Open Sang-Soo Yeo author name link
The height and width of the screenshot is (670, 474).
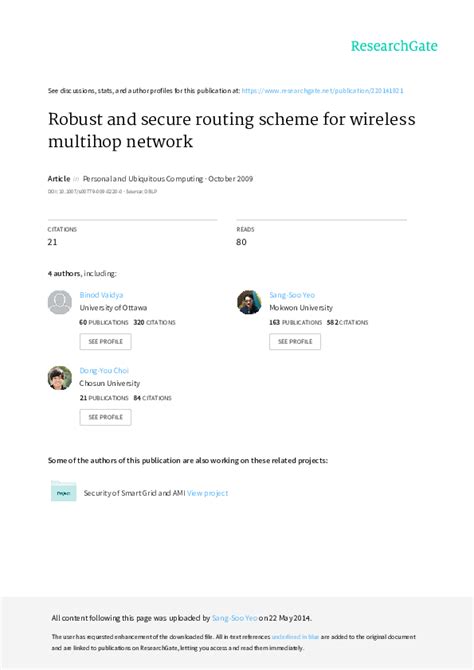292,295
